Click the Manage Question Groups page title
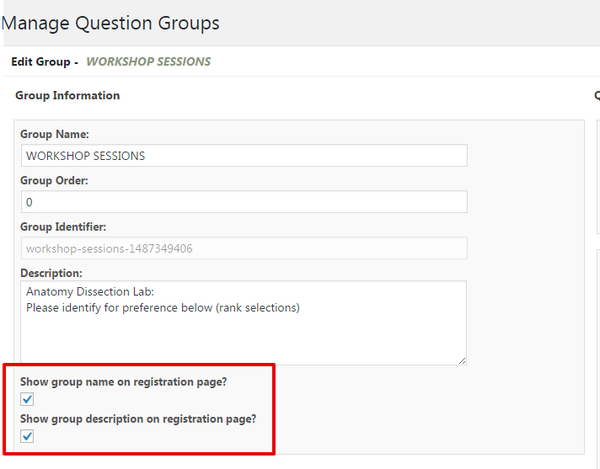The width and height of the screenshot is (600, 469). pos(110,23)
